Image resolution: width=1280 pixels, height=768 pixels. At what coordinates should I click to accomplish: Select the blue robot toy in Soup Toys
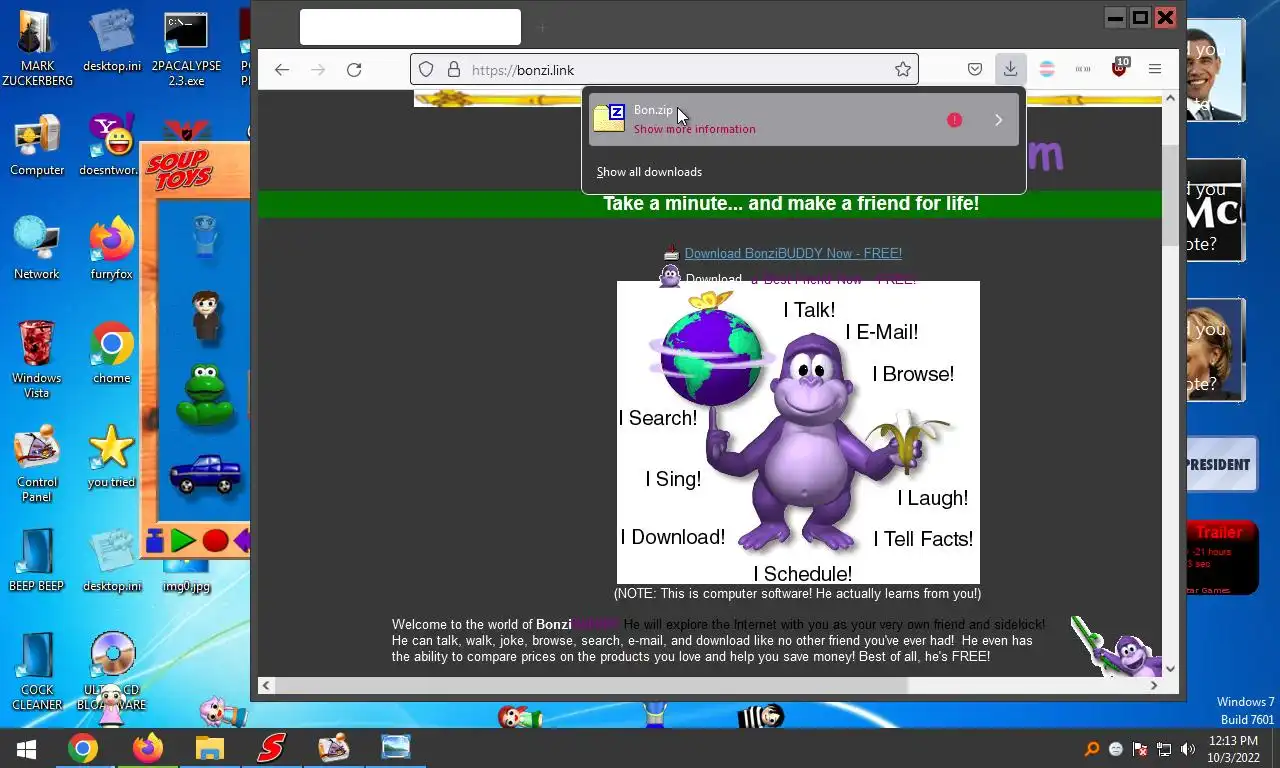click(x=205, y=238)
